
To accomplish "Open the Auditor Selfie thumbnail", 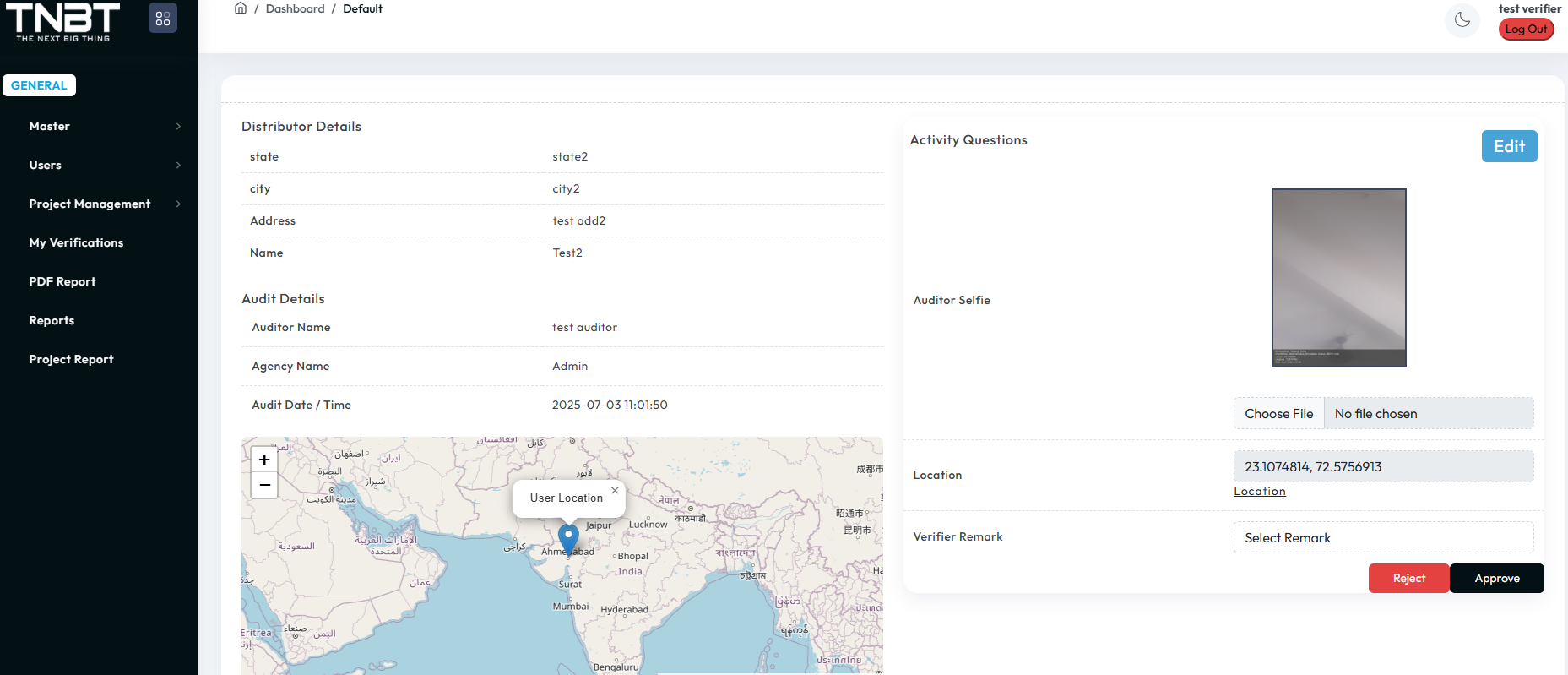I will point(1338,278).
